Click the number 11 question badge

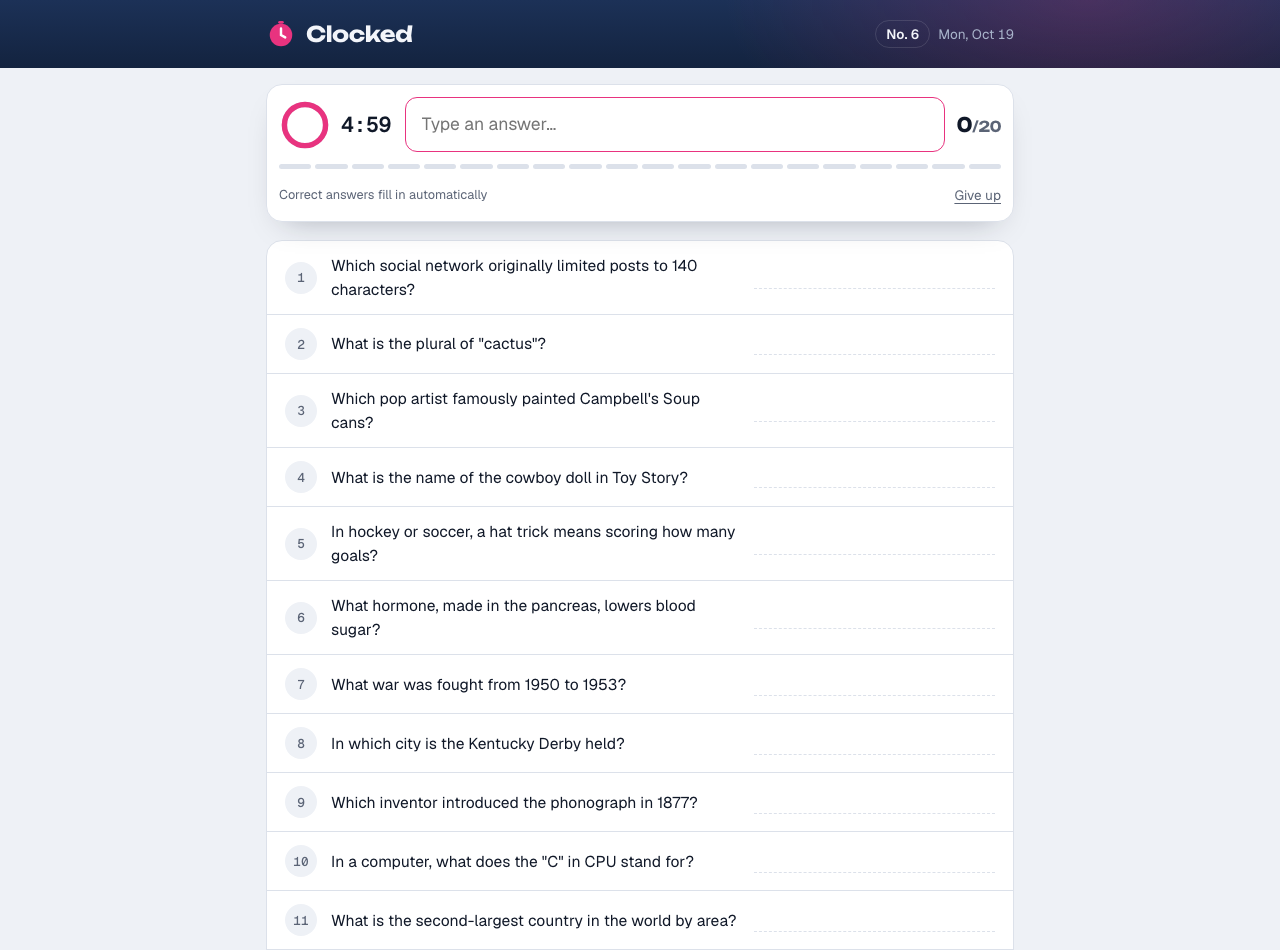(x=301, y=920)
